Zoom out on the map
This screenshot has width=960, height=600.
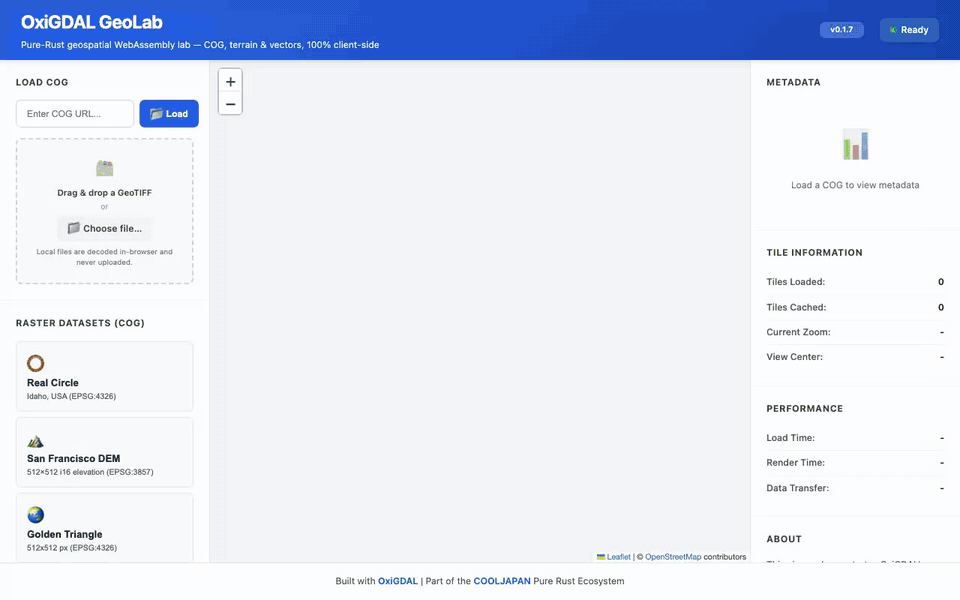tap(230, 104)
